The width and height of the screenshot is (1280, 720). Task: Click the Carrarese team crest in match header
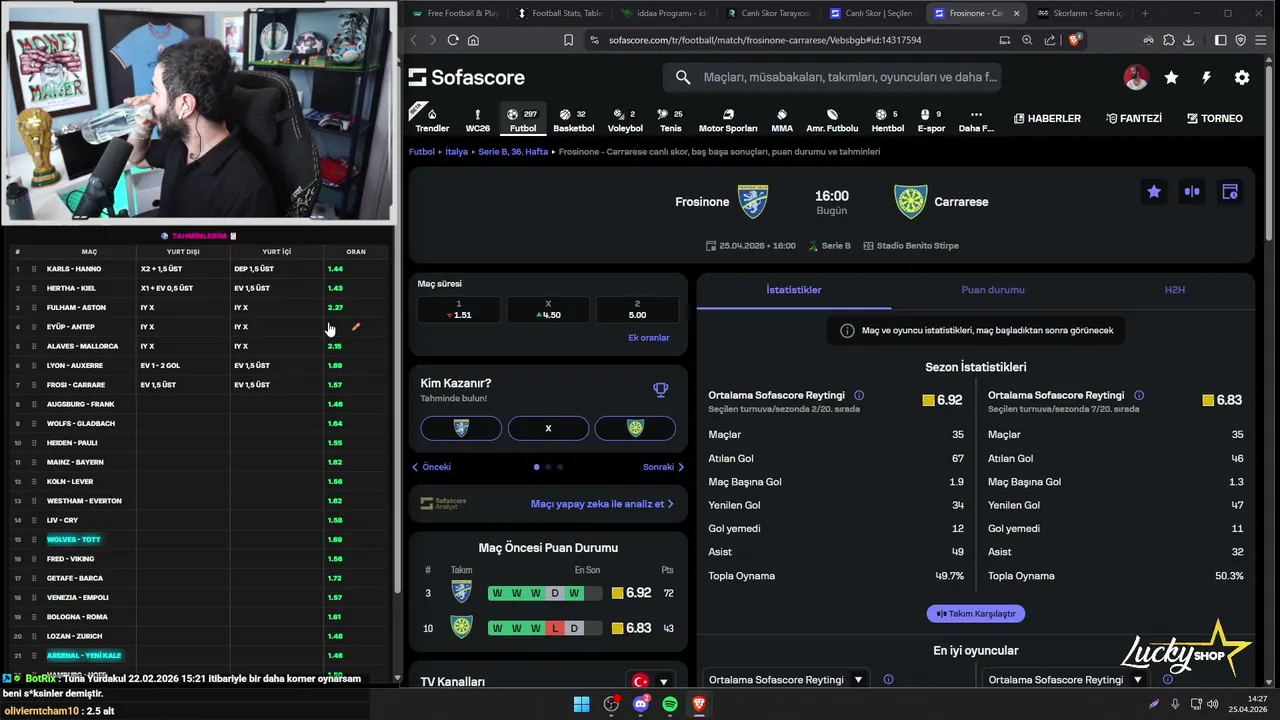(x=911, y=201)
